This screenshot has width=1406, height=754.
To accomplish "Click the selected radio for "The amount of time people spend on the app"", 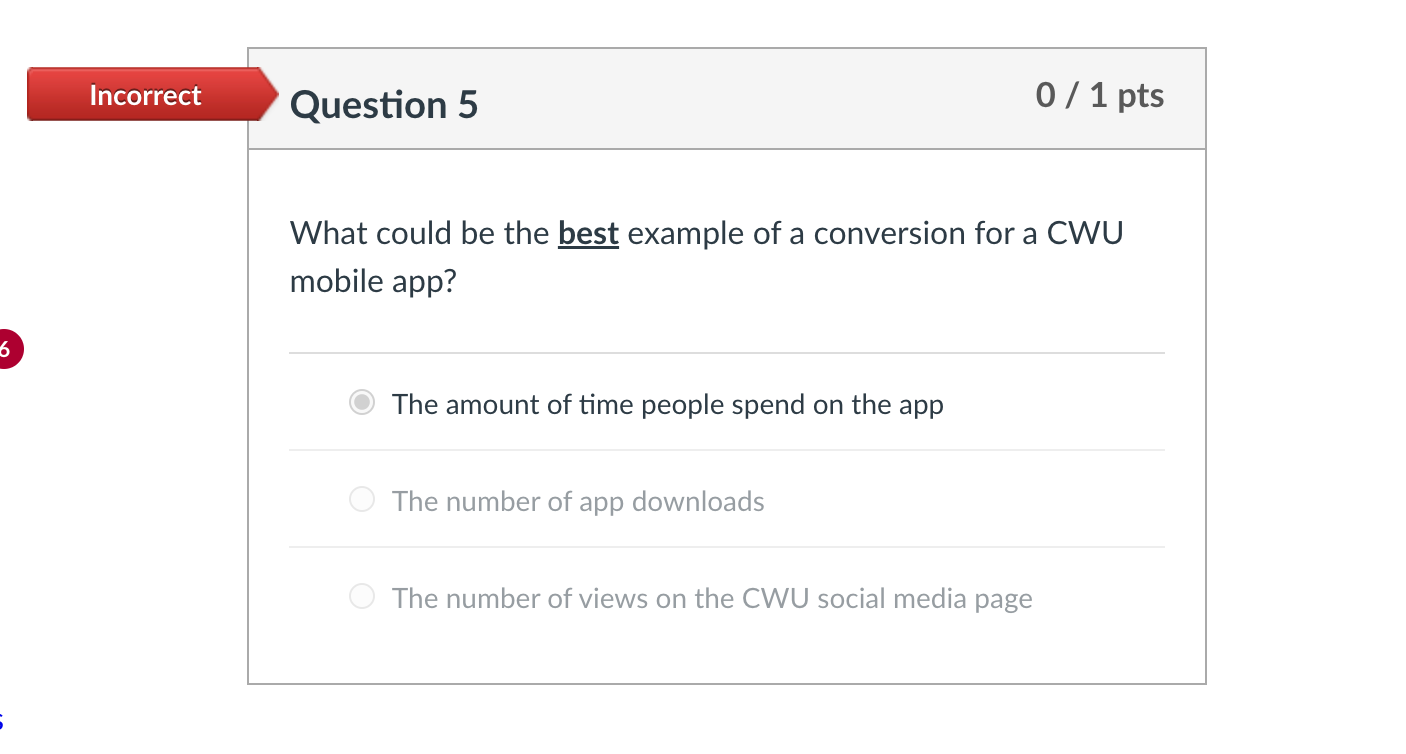I will (x=361, y=402).
